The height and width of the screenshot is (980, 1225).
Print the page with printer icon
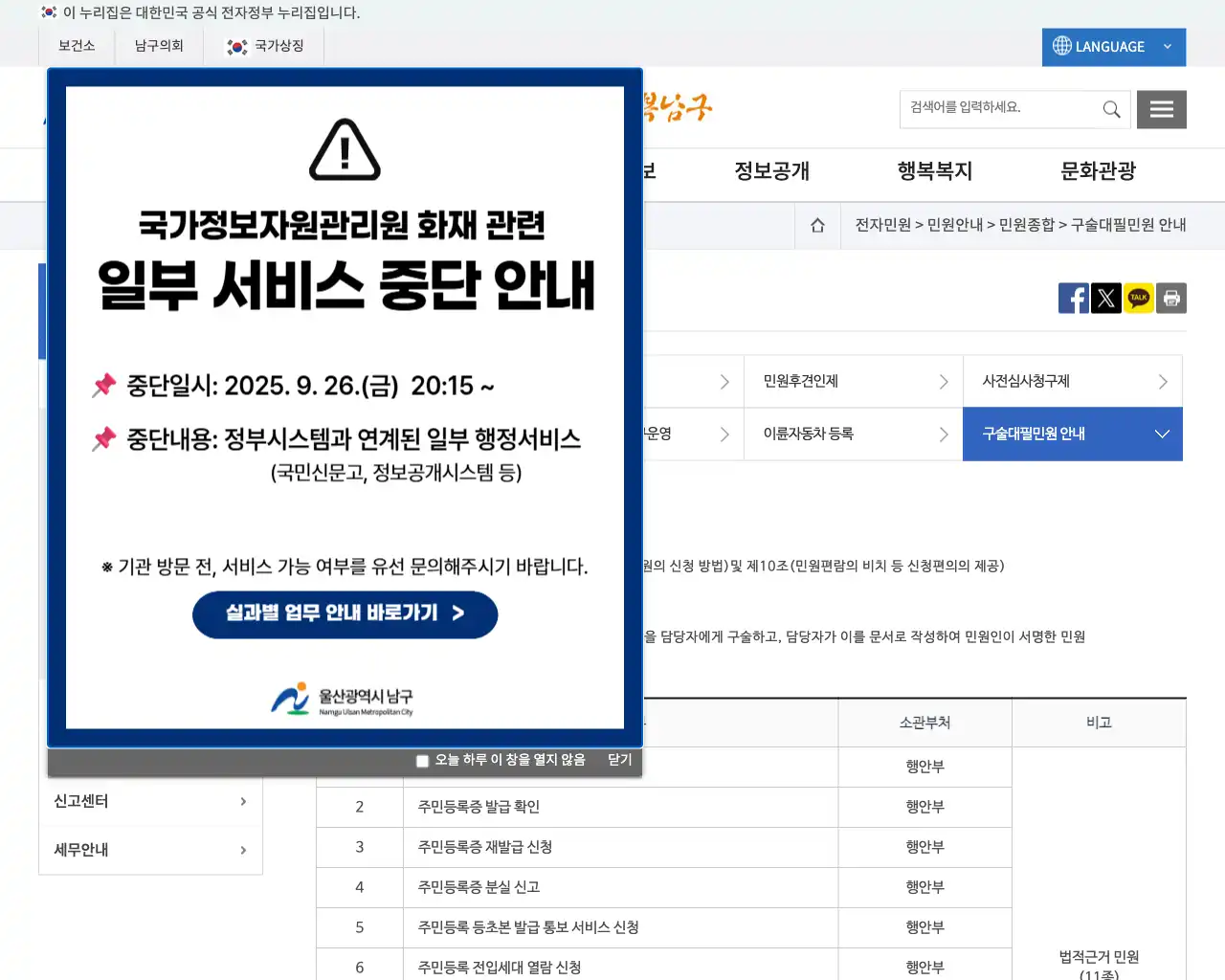point(1171,298)
